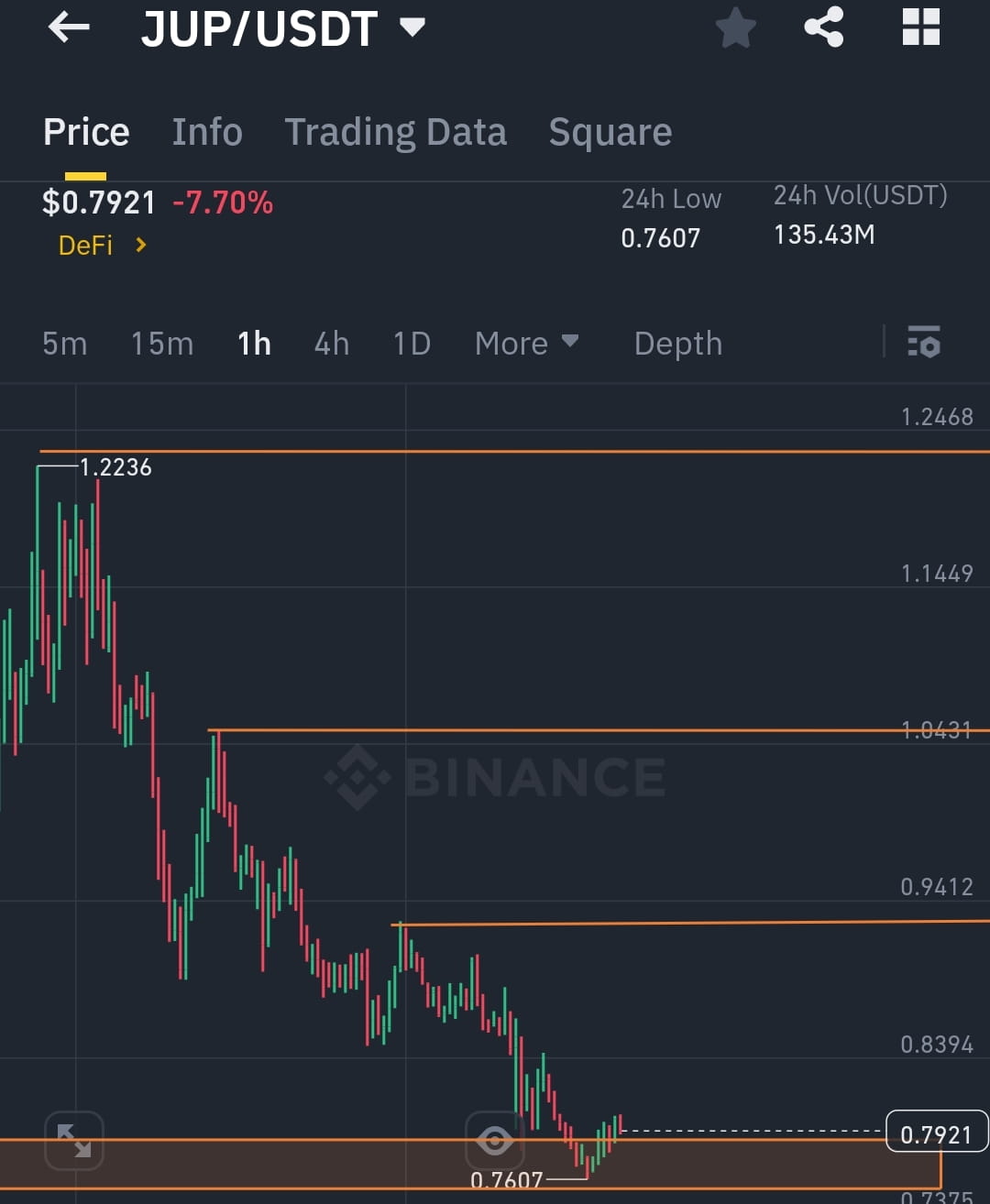Switch to the Price tab
The height and width of the screenshot is (1204, 990).
tap(86, 132)
